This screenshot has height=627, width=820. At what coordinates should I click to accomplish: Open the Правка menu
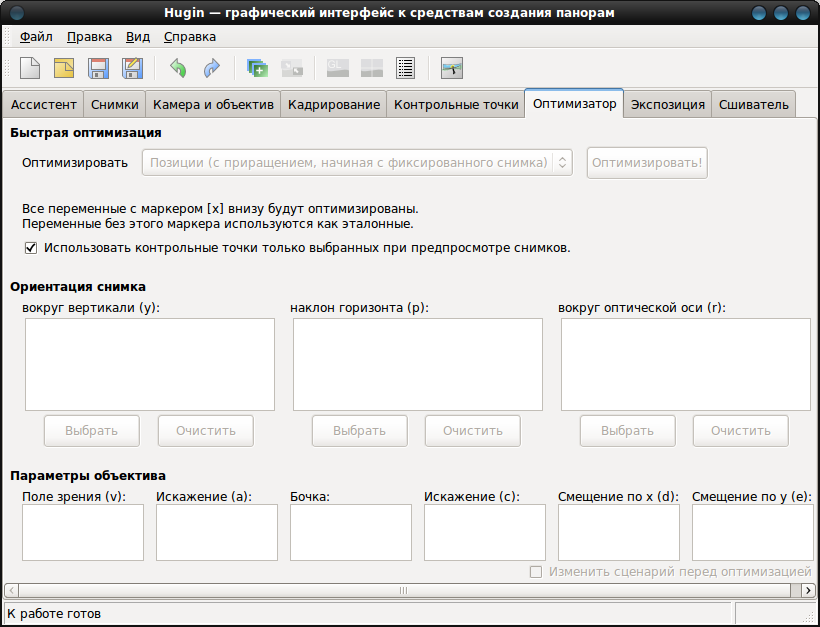[x=89, y=37]
